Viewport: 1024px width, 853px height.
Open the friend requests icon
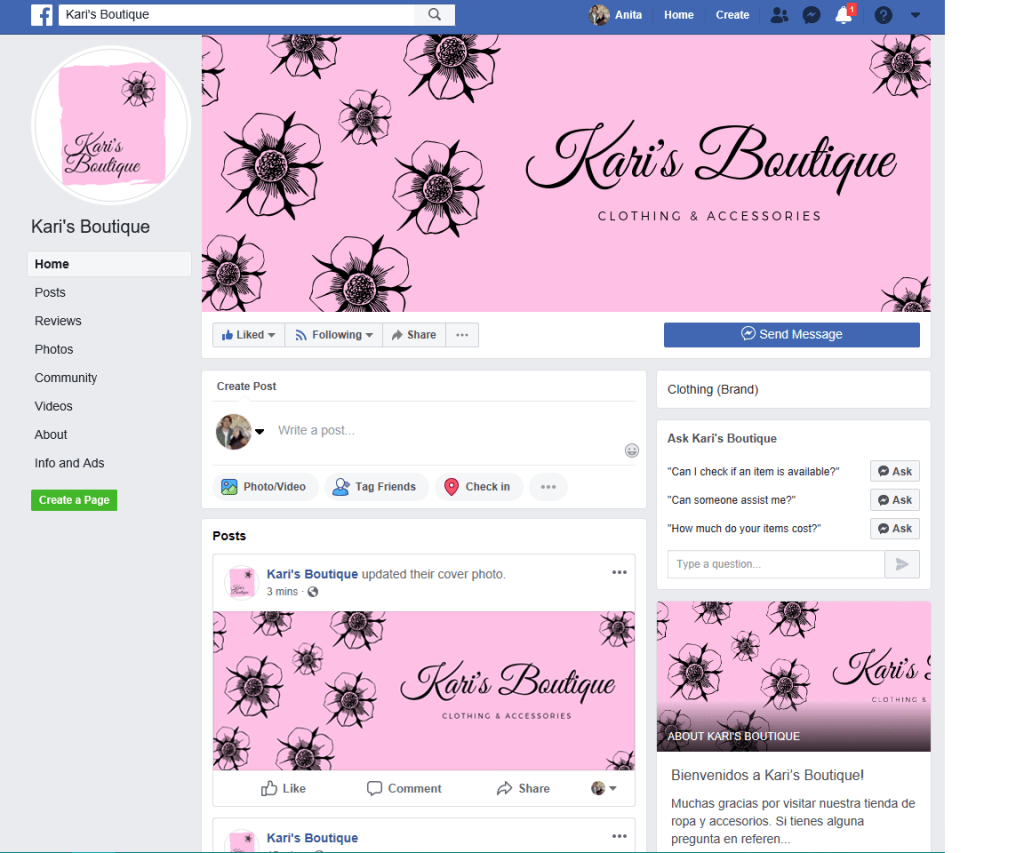pyautogui.click(x=779, y=15)
